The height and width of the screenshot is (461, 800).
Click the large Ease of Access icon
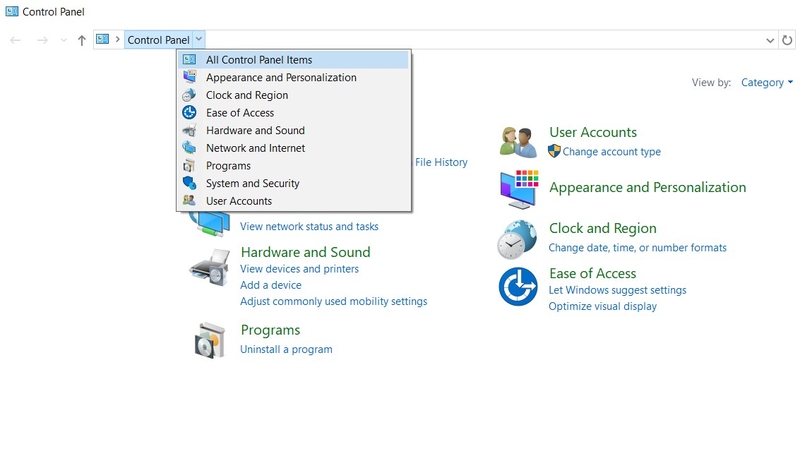tap(518, 287)
